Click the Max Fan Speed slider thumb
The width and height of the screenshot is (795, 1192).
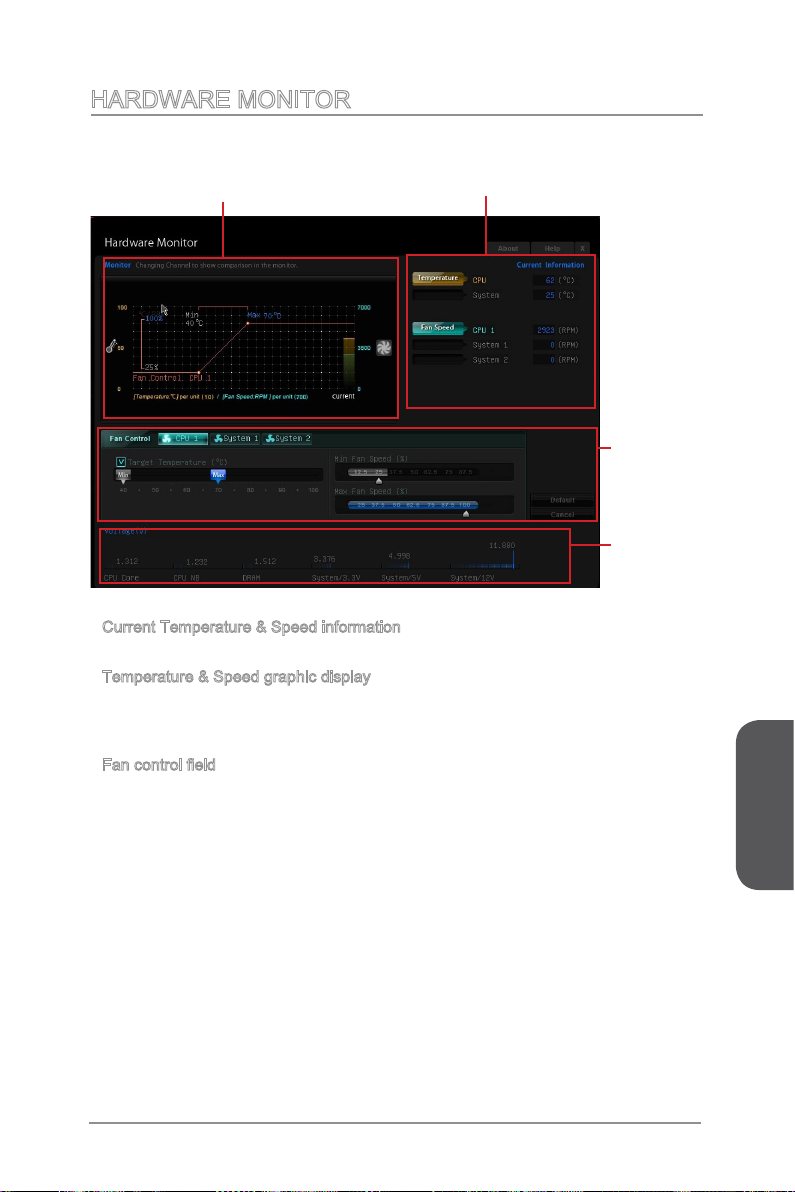tap(466, 514)
